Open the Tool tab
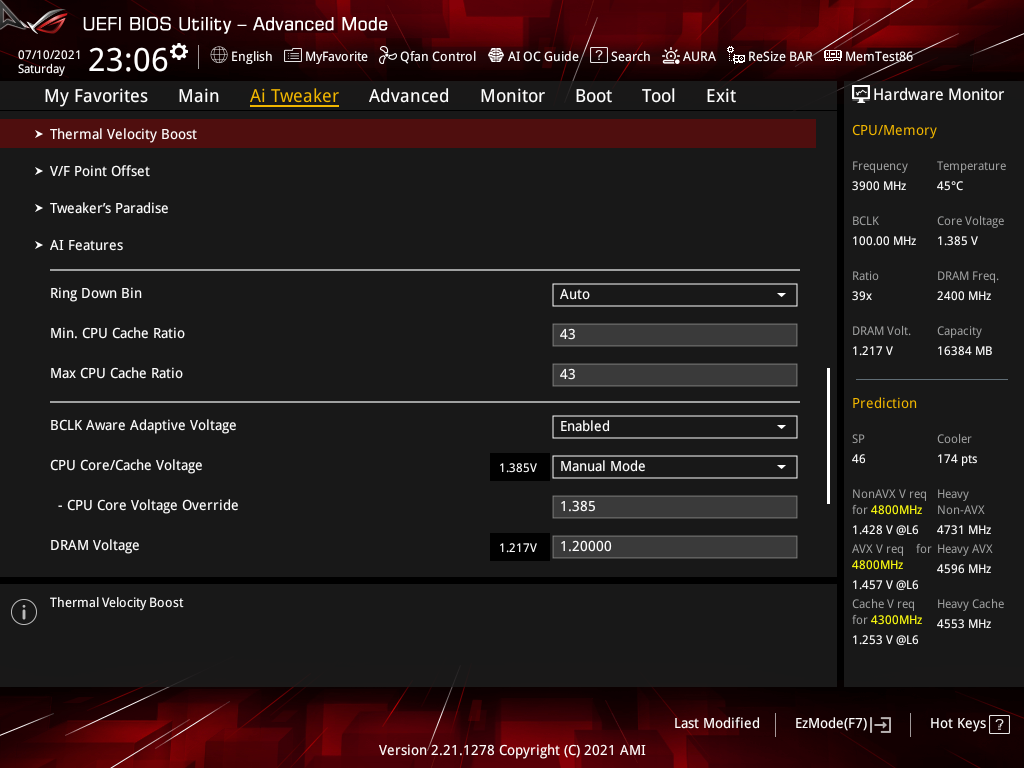The image size is (1024, 768). (658, 96)
